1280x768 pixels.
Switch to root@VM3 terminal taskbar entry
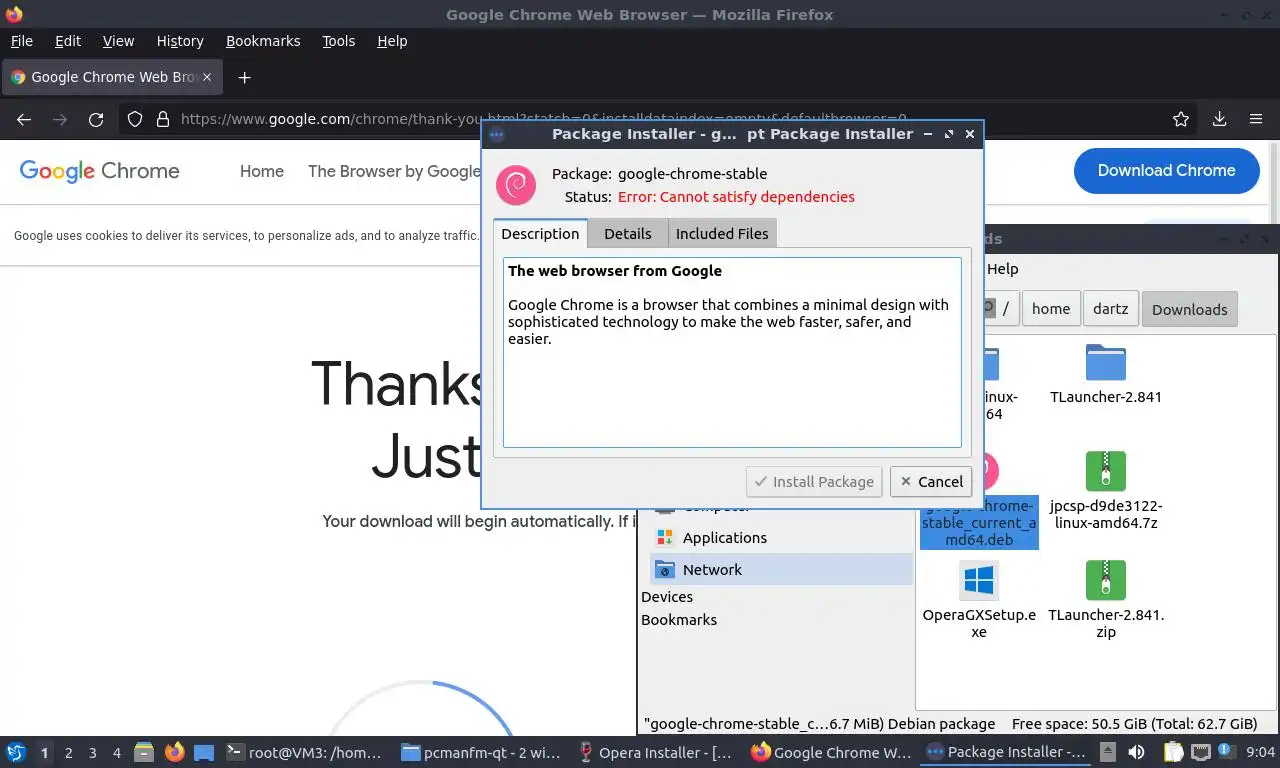point(304,752)
